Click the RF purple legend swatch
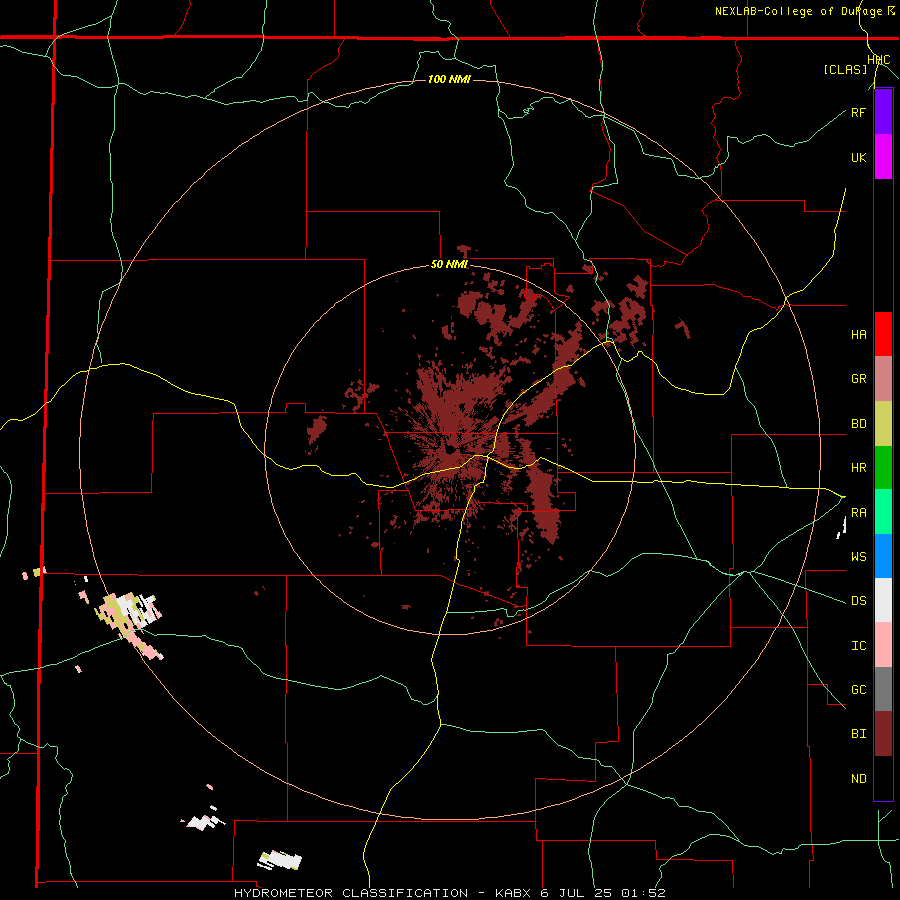The image size is (900, 900). [x=883, y=112]
